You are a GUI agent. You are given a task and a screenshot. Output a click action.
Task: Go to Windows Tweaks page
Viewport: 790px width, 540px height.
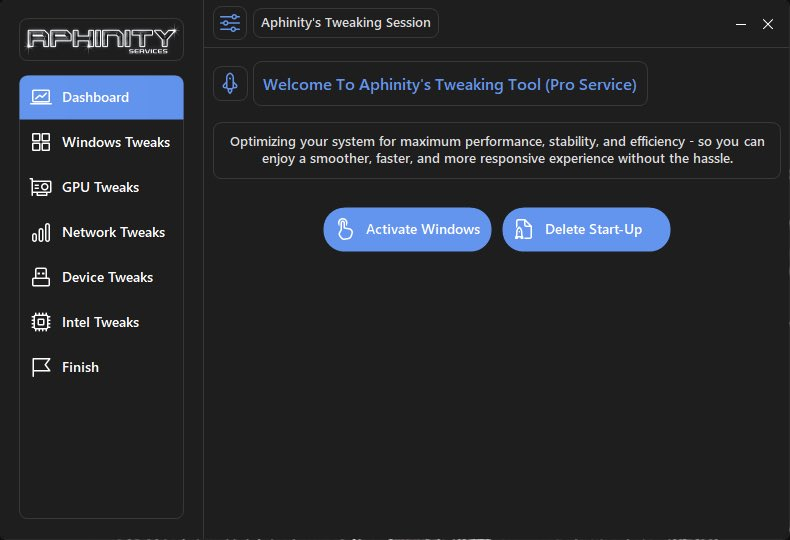pos(101,142)
